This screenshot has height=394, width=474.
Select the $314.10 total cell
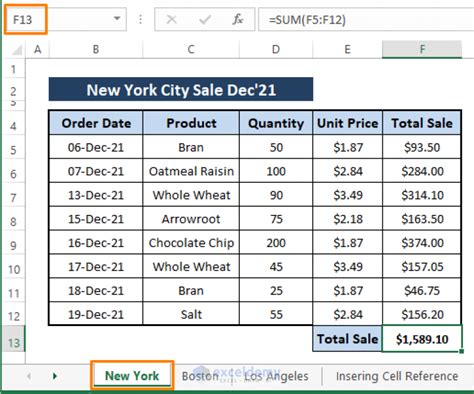[422, 195]
